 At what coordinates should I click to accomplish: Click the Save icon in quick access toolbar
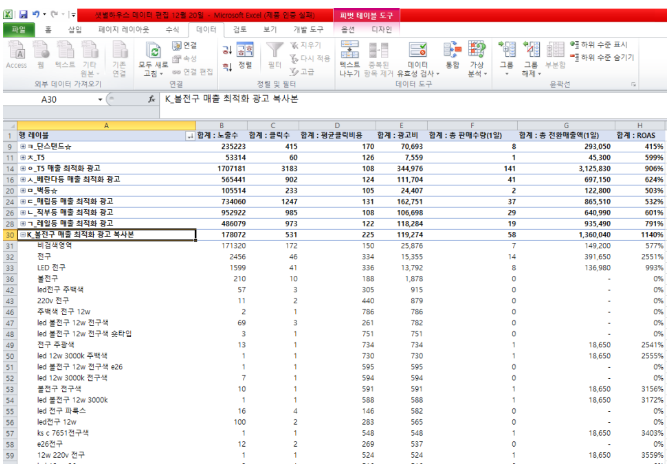tap(23, 14)
